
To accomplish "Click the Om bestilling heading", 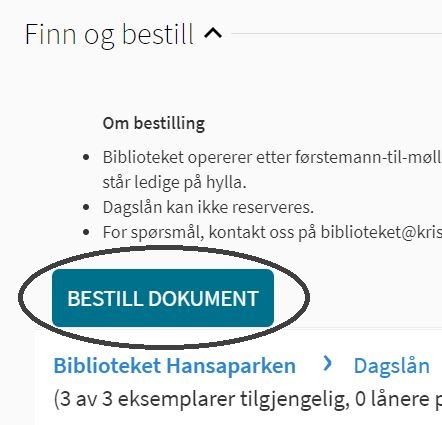I will pos(154,123).
